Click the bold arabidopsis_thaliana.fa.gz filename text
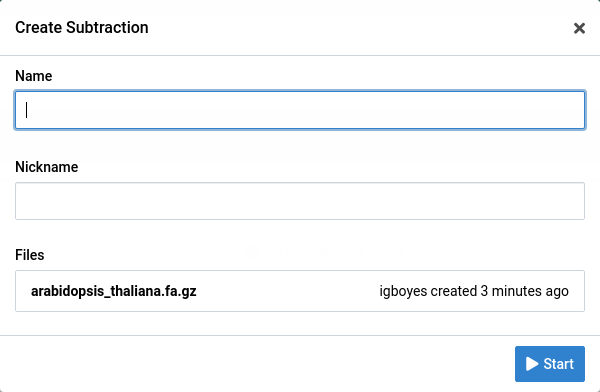 pos(114,291)
